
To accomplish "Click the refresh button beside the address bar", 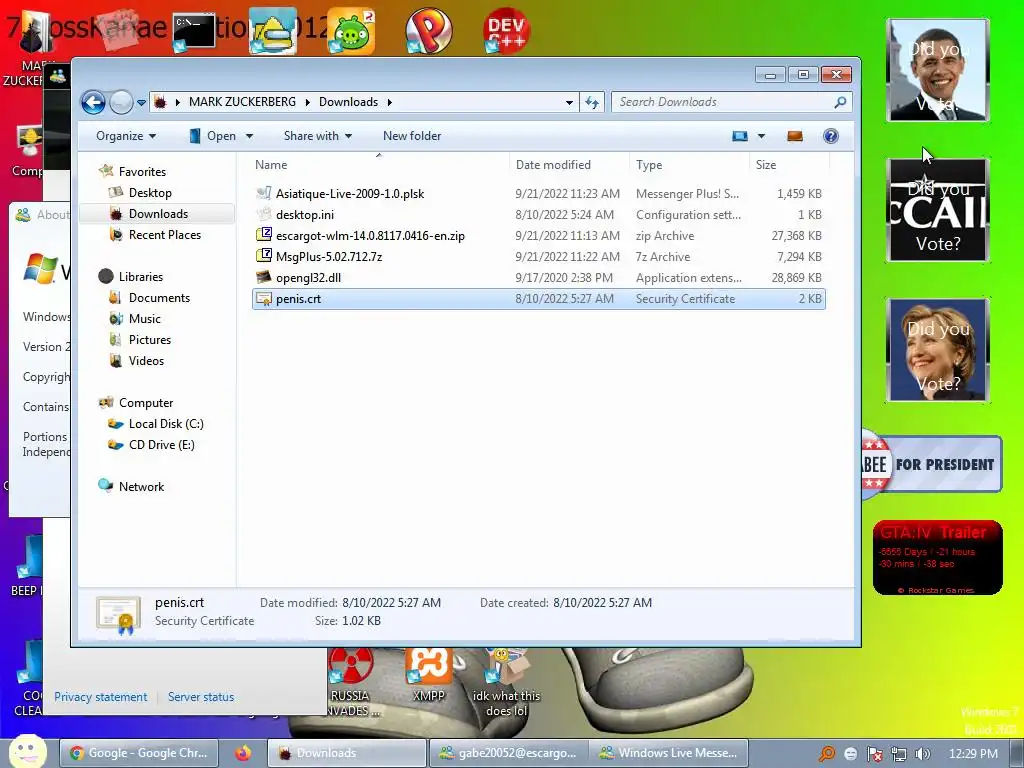I will tap(592, 102).
